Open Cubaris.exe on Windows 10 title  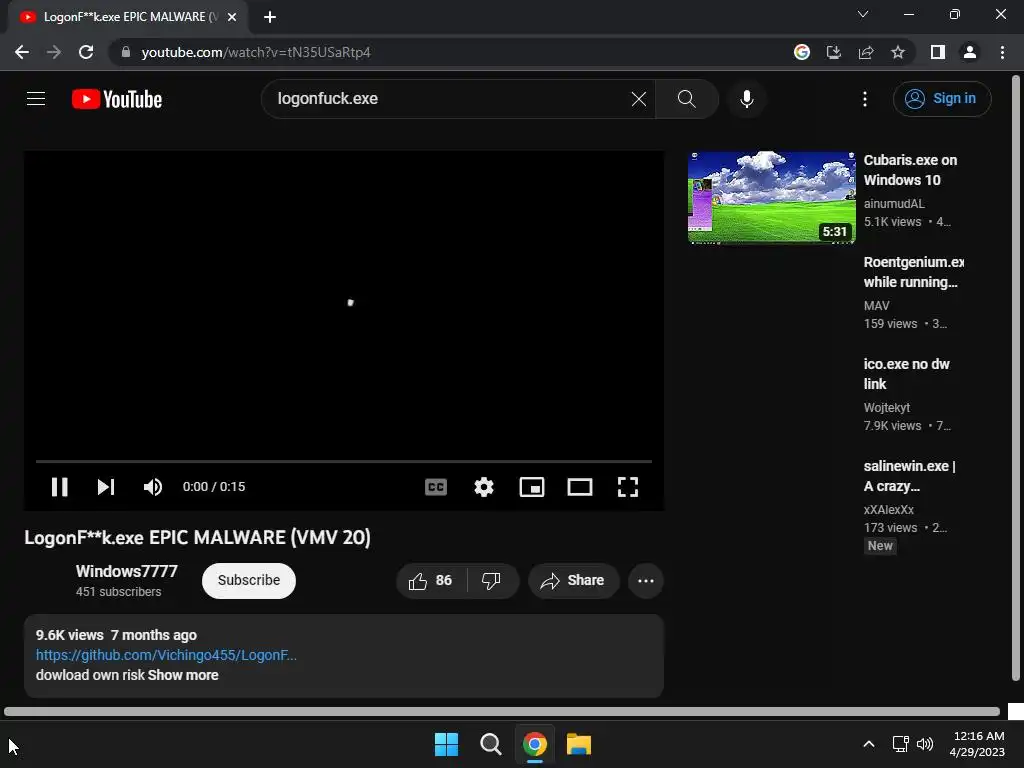tap(910, 170)
